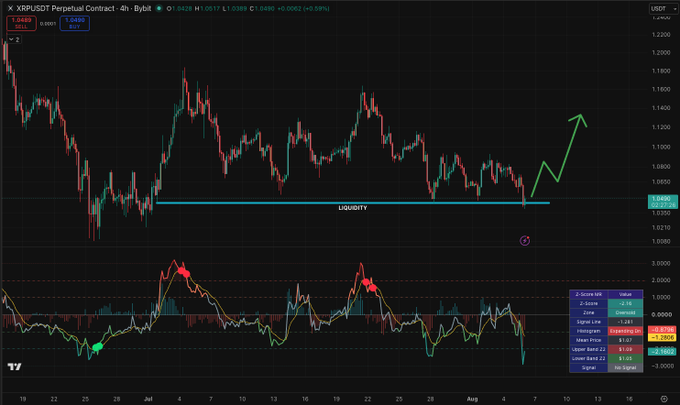Click the red -0.8796 histogram value label
This screenshot has height=405, width=680.
[x=661, y=330]
